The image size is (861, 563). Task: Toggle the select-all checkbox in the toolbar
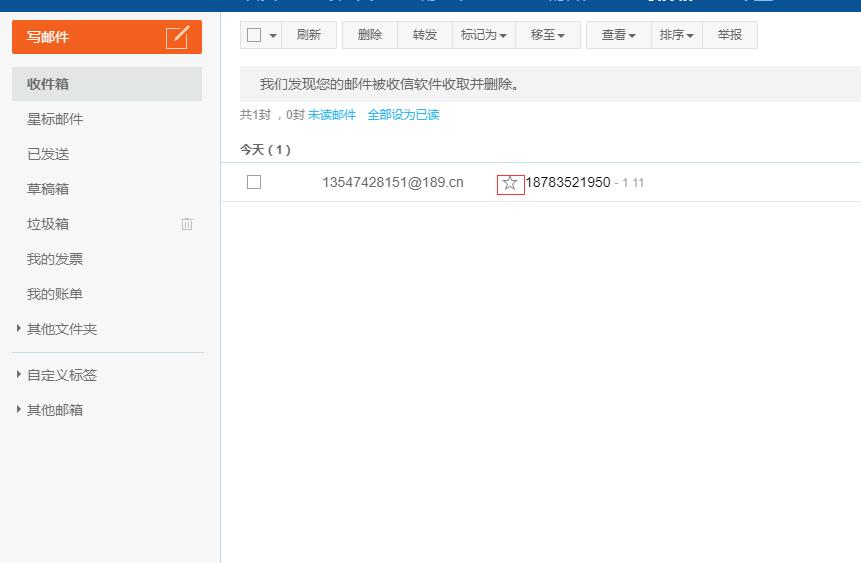(254, 35)
